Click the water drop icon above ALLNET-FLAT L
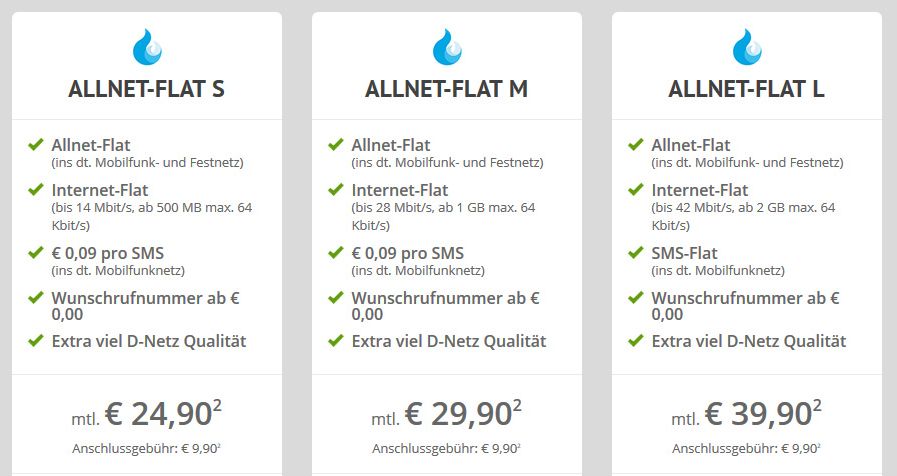 tap(747, 47)
